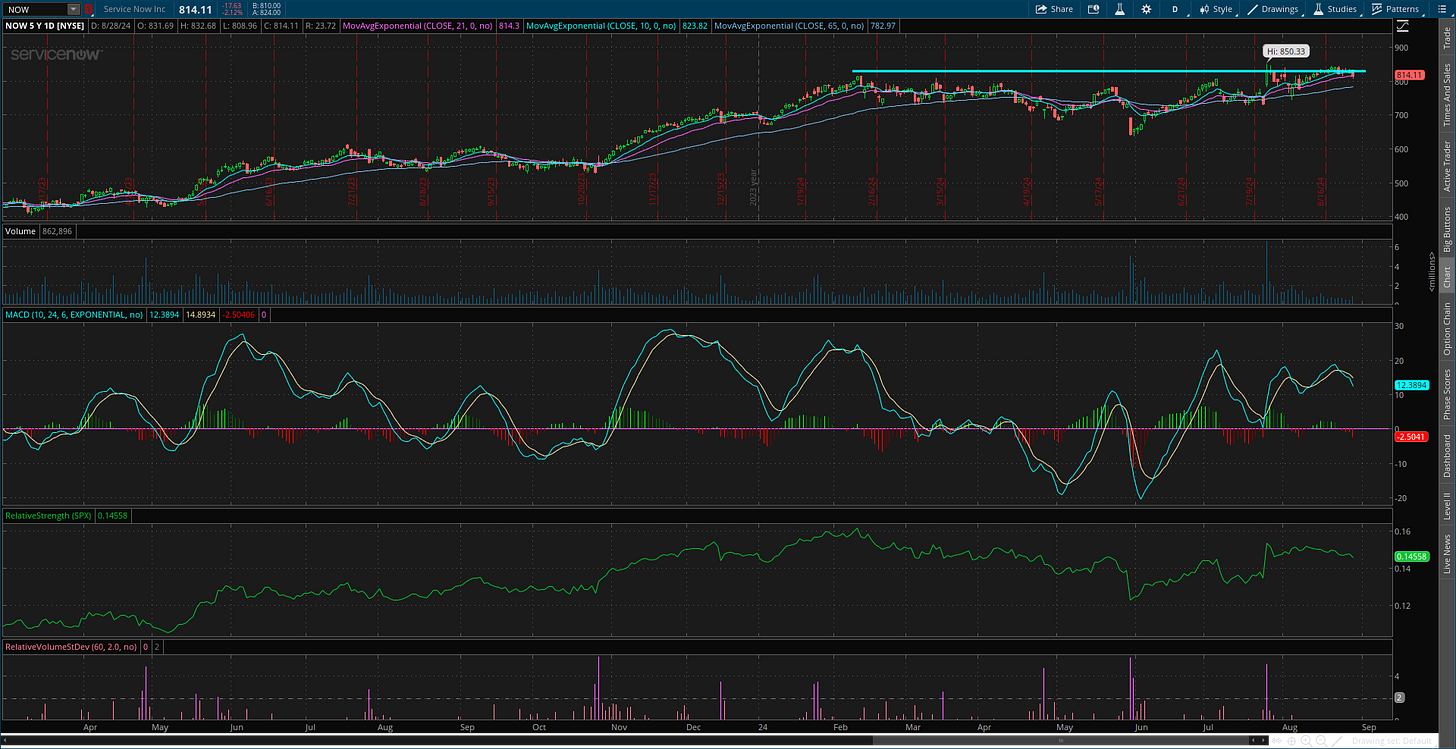
Task: Click the list menu icon at top right
Action: coord(1441,9)
